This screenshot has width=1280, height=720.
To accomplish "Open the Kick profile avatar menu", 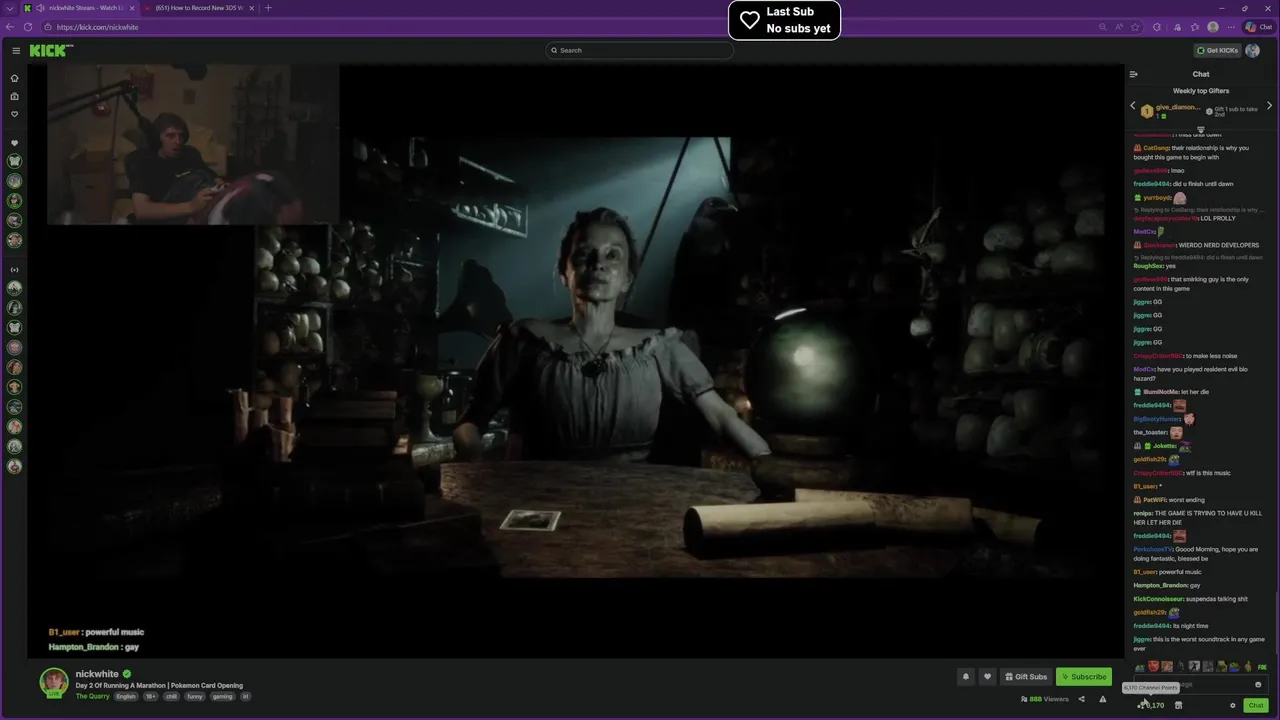I will click(x=1252, y=50).
